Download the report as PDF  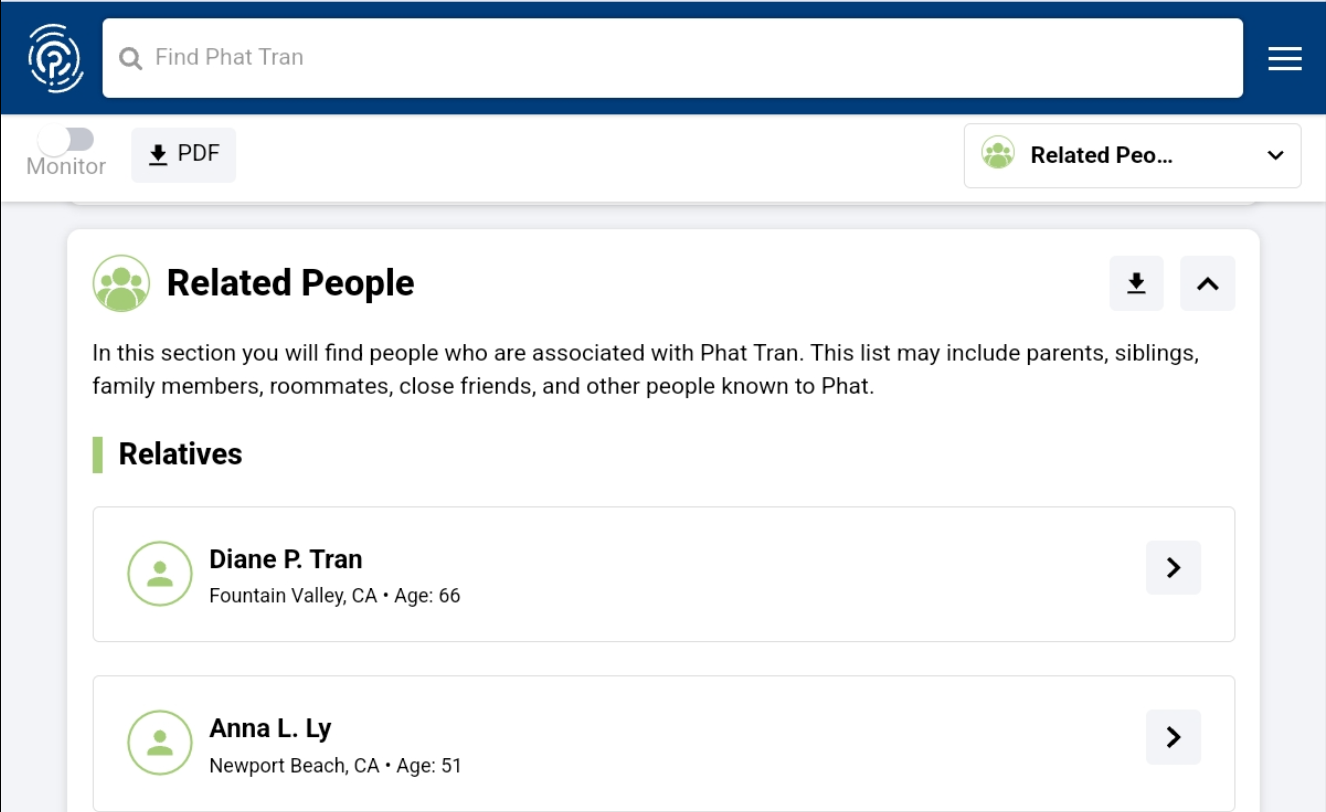click(x=183, y=154)
